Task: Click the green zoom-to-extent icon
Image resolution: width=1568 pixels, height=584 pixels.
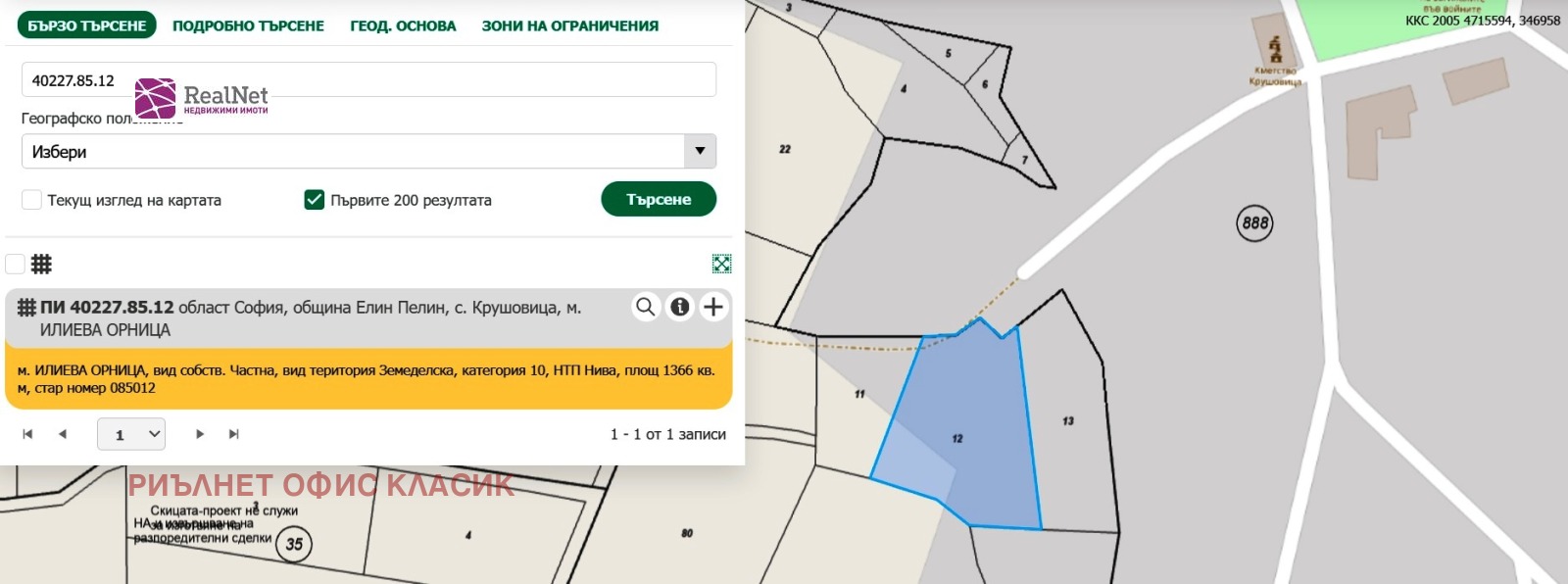Action: [721, 264]
